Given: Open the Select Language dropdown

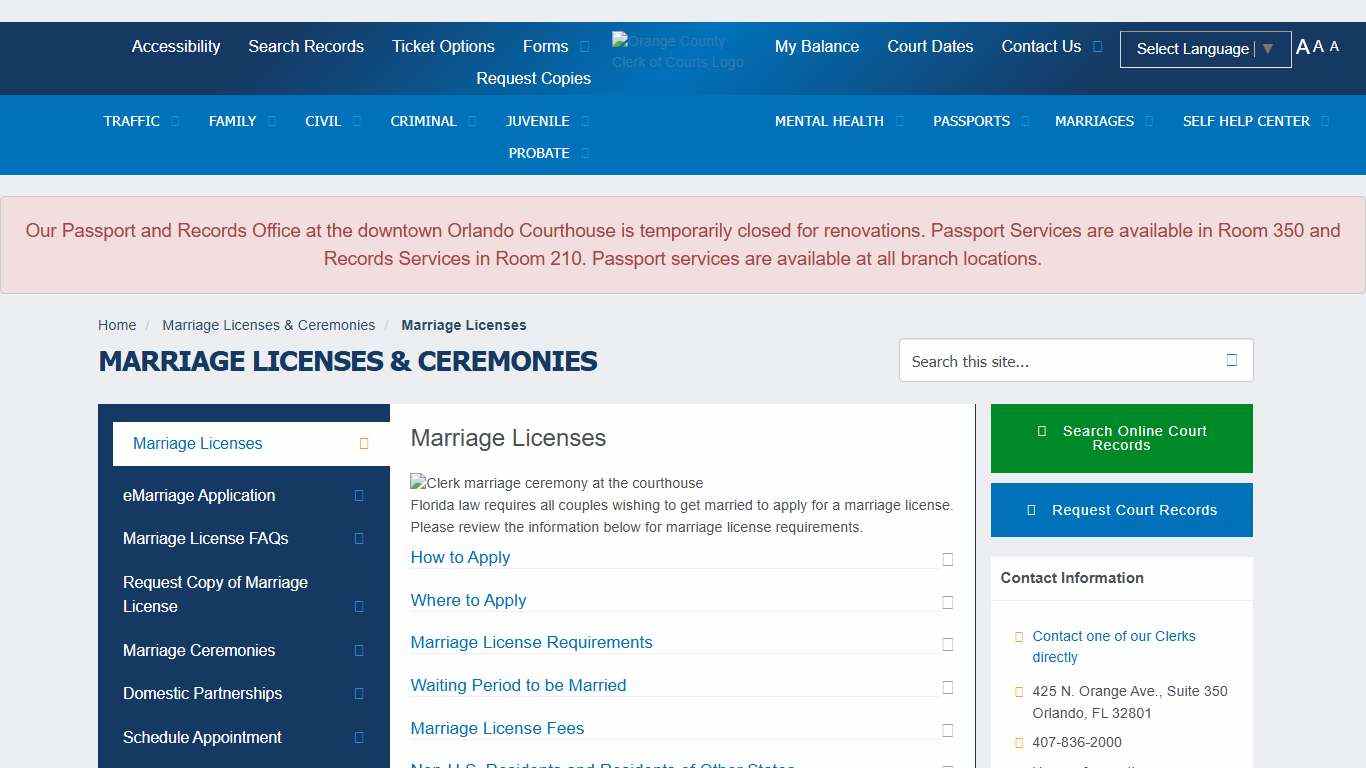Looking at the screenshot, I should point(1205,49).
